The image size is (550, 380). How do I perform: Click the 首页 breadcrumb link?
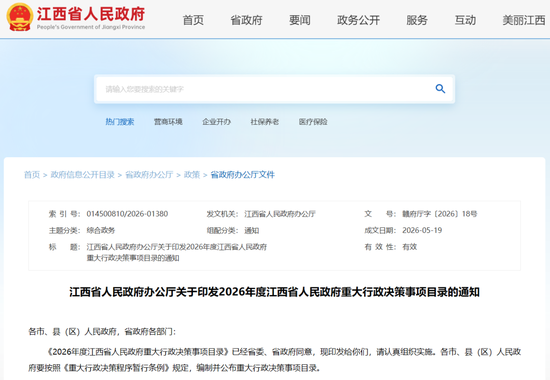click(32, 175)
